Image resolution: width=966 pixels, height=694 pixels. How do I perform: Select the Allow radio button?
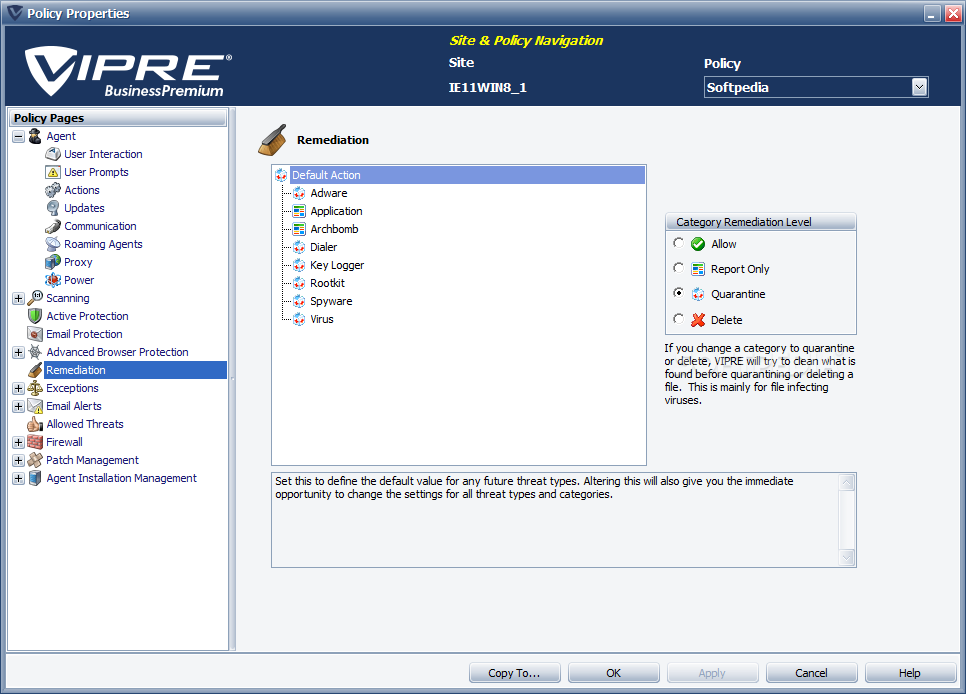tap(678, 243)
